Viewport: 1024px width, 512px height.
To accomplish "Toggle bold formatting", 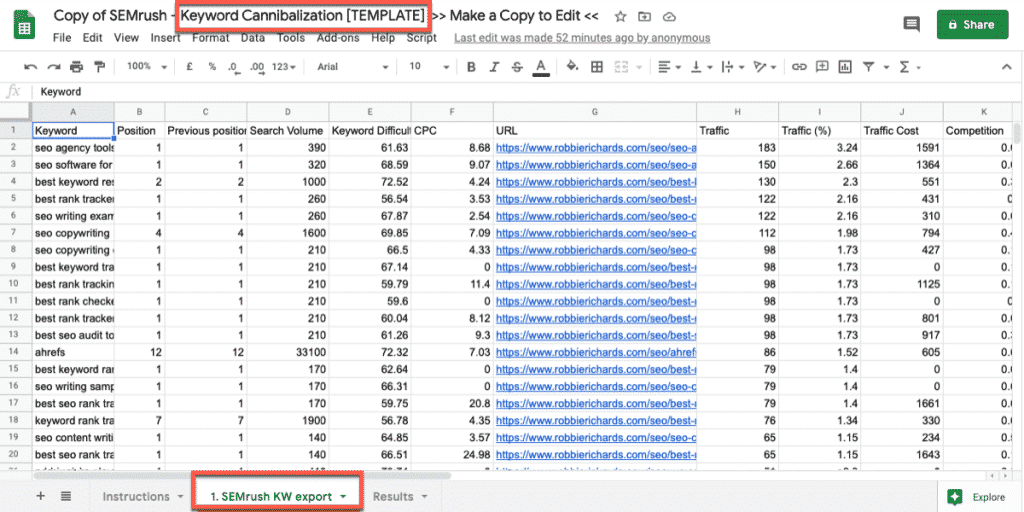I will [x=469, y=67].
